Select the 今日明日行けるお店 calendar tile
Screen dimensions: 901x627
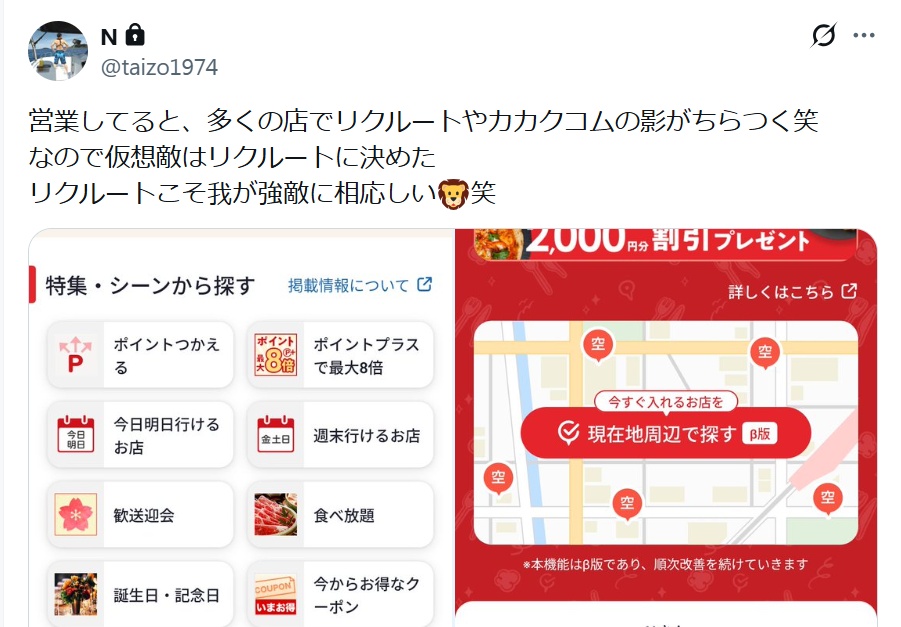pyautogui.click(x=140, y=435)
